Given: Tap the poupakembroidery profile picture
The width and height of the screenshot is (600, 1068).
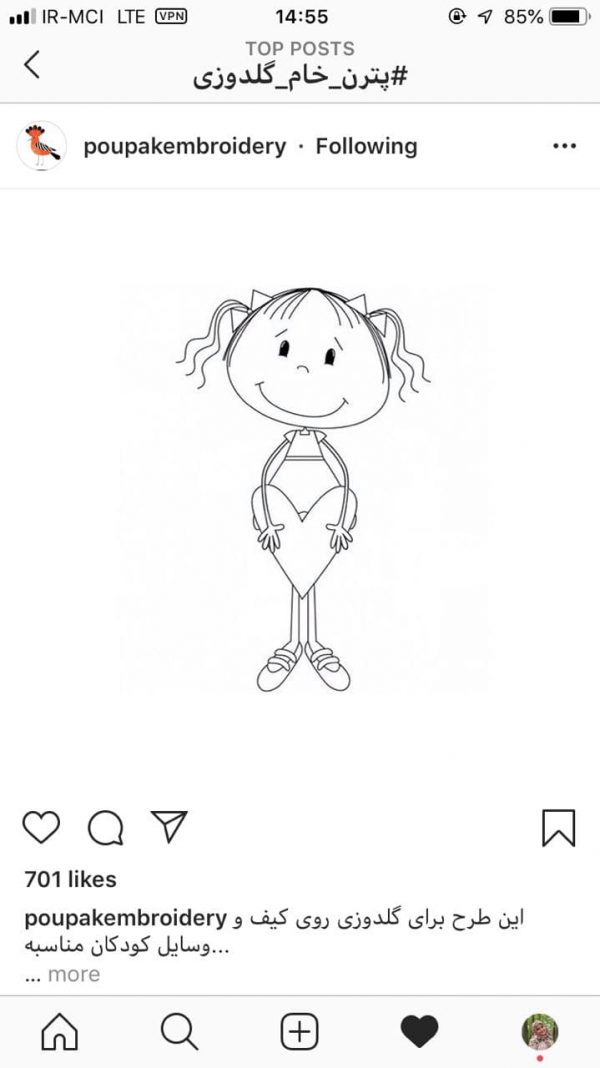Looking at the screenshot, I should click(42, 146).
